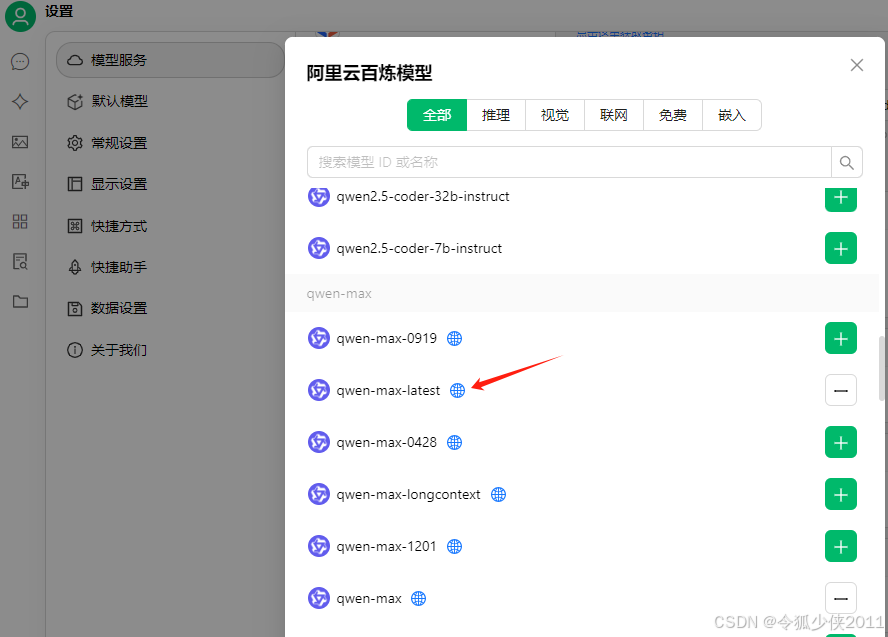Open the knowledge base sidebar icon
888x637 pixels.
(x=20, y=262)
